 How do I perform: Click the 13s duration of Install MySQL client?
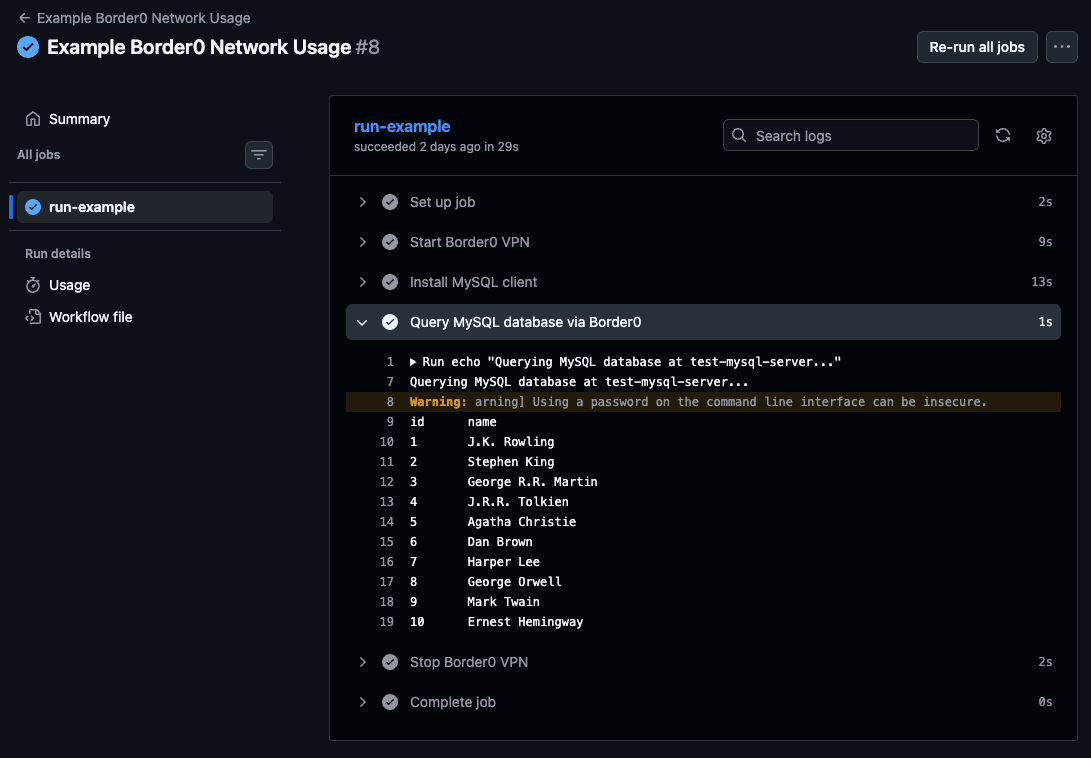click(x=1042, y=282)
